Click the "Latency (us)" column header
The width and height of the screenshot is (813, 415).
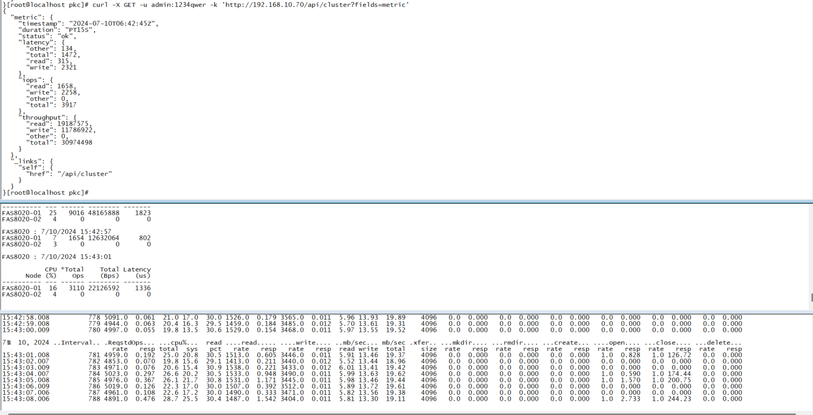click(x=137, y=272)
